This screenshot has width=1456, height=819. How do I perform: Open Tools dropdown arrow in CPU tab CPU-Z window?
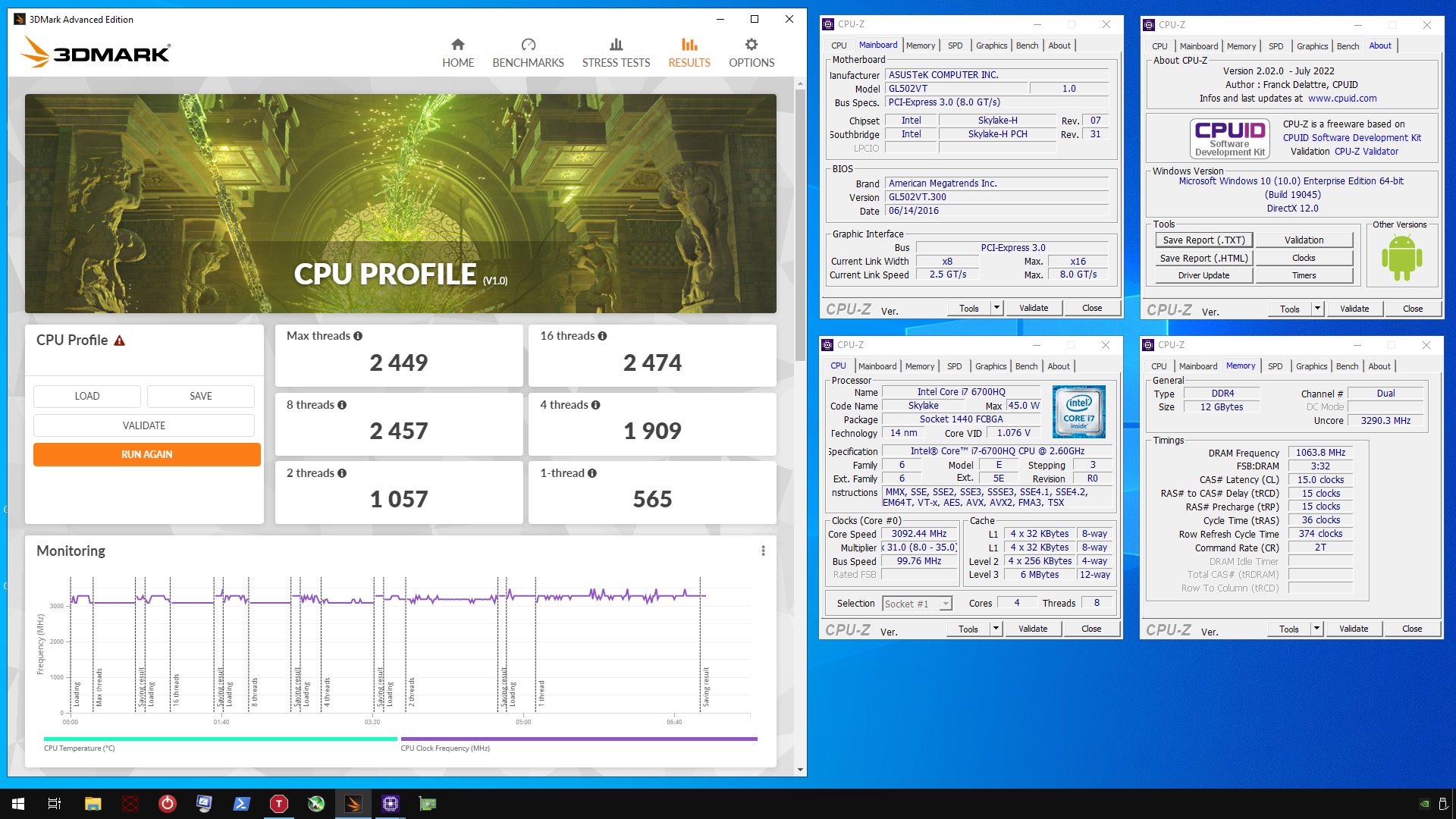[x=996, y=629]
